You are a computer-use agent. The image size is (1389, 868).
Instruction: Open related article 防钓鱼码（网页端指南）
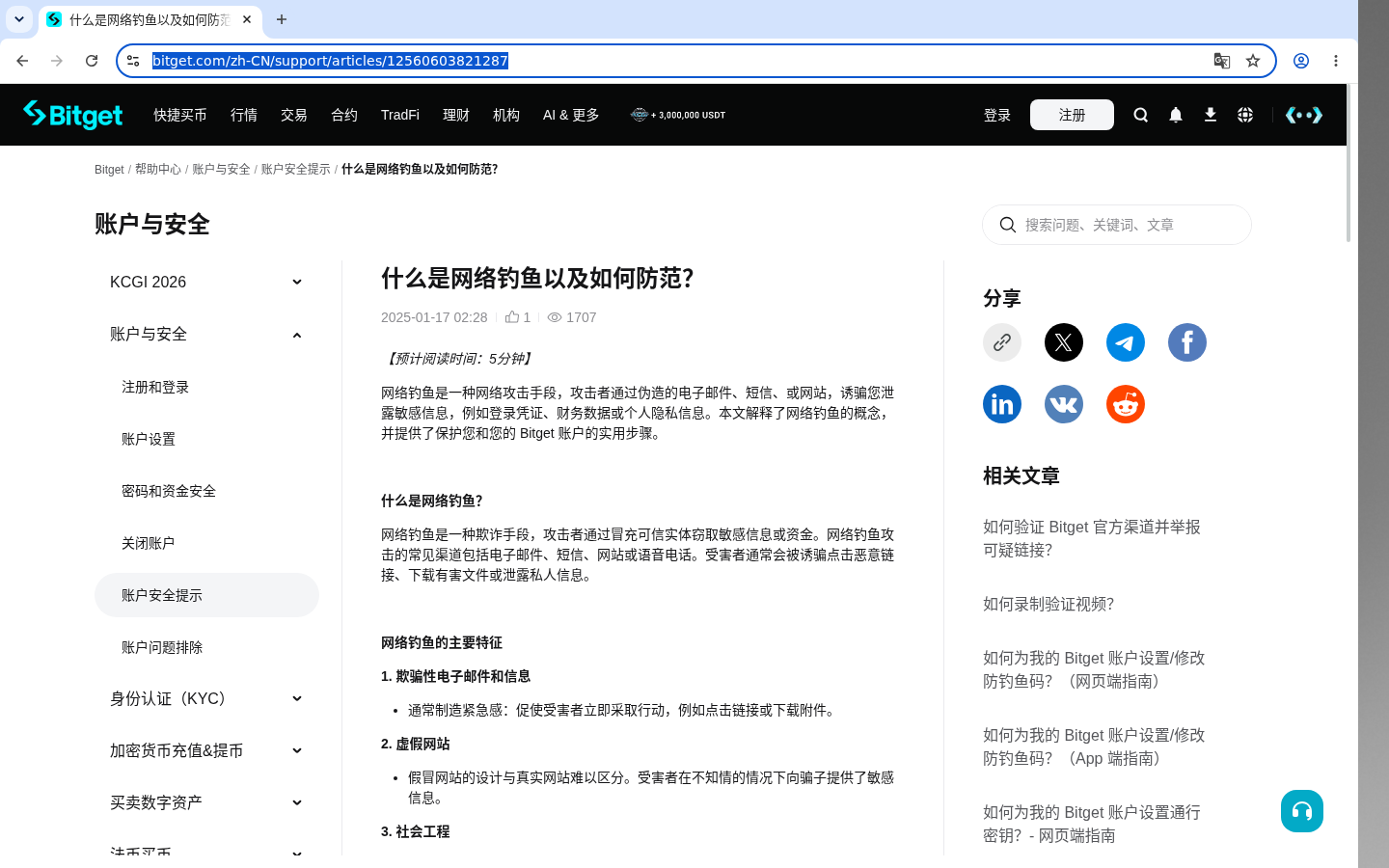tap(1094, 669)
